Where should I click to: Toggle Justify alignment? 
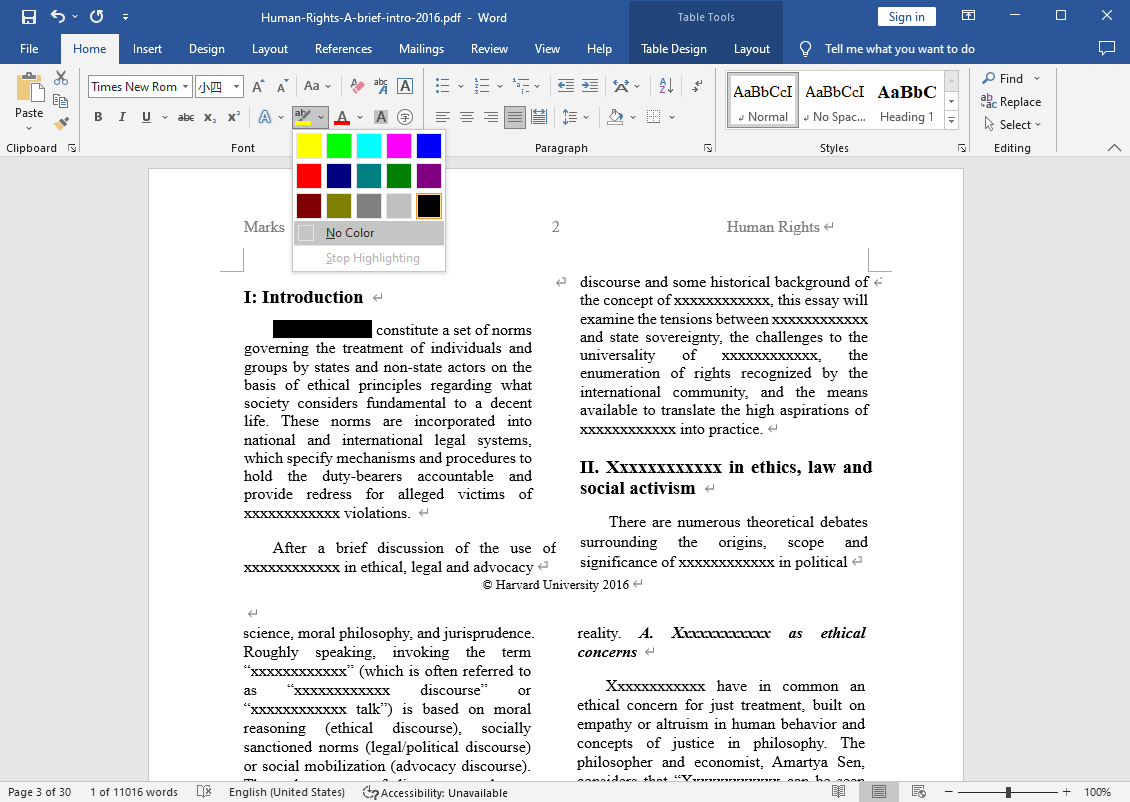[515, 117]
